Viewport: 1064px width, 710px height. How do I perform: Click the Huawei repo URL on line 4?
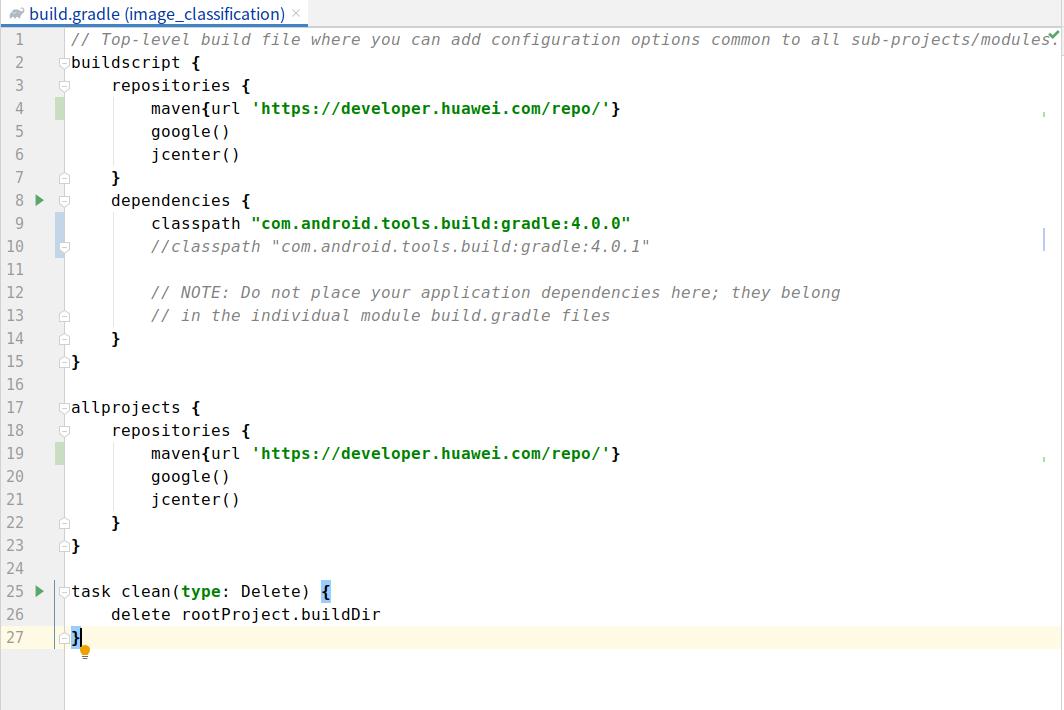(x=435, y=108)
